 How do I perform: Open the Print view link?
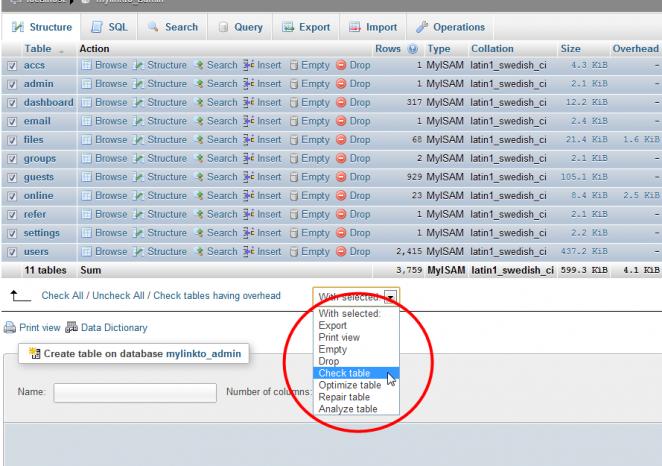click(40, 328)
